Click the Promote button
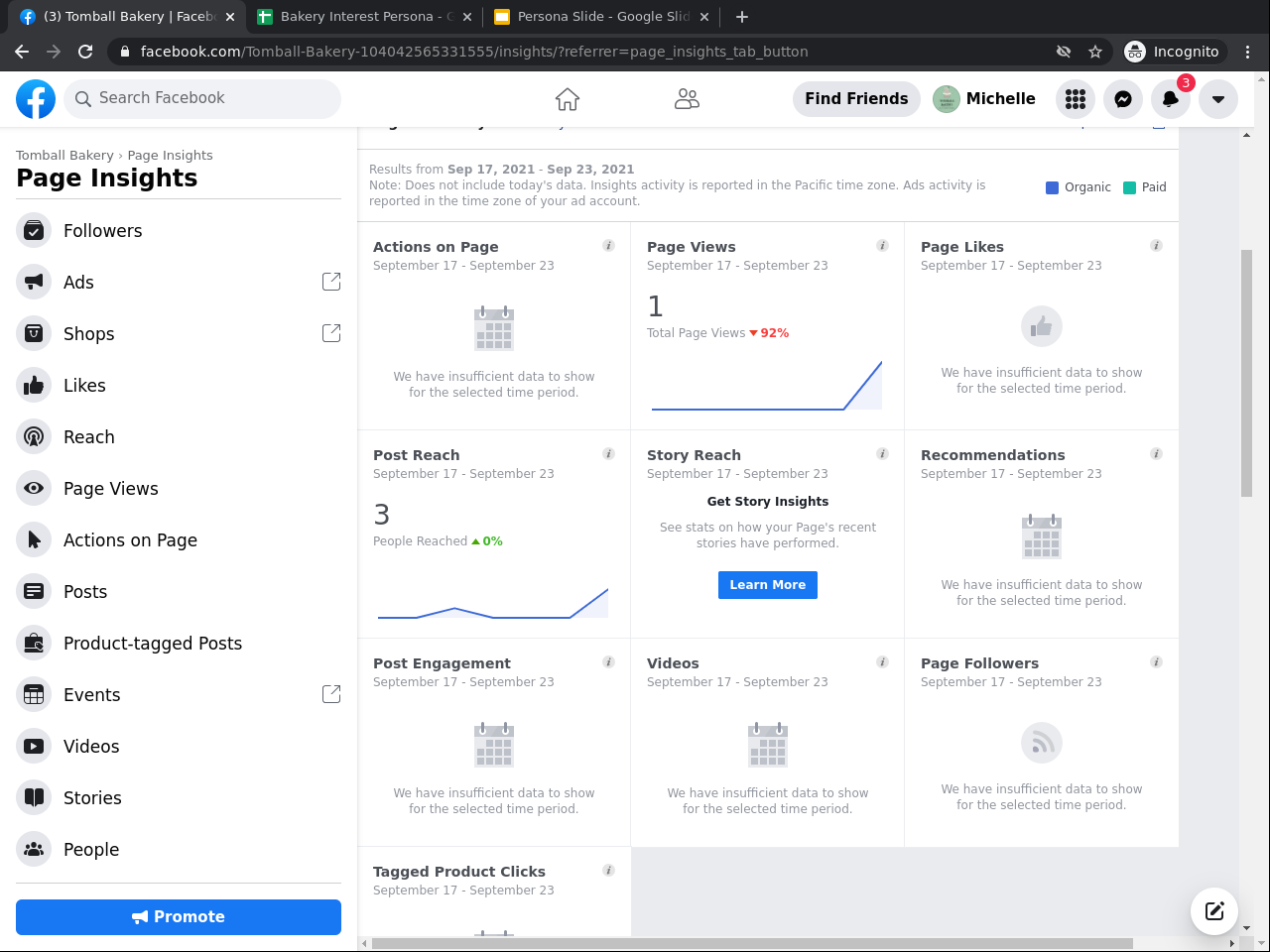Image resolution: width=1270 pixels, height=952 pixels. click(179, 917)
